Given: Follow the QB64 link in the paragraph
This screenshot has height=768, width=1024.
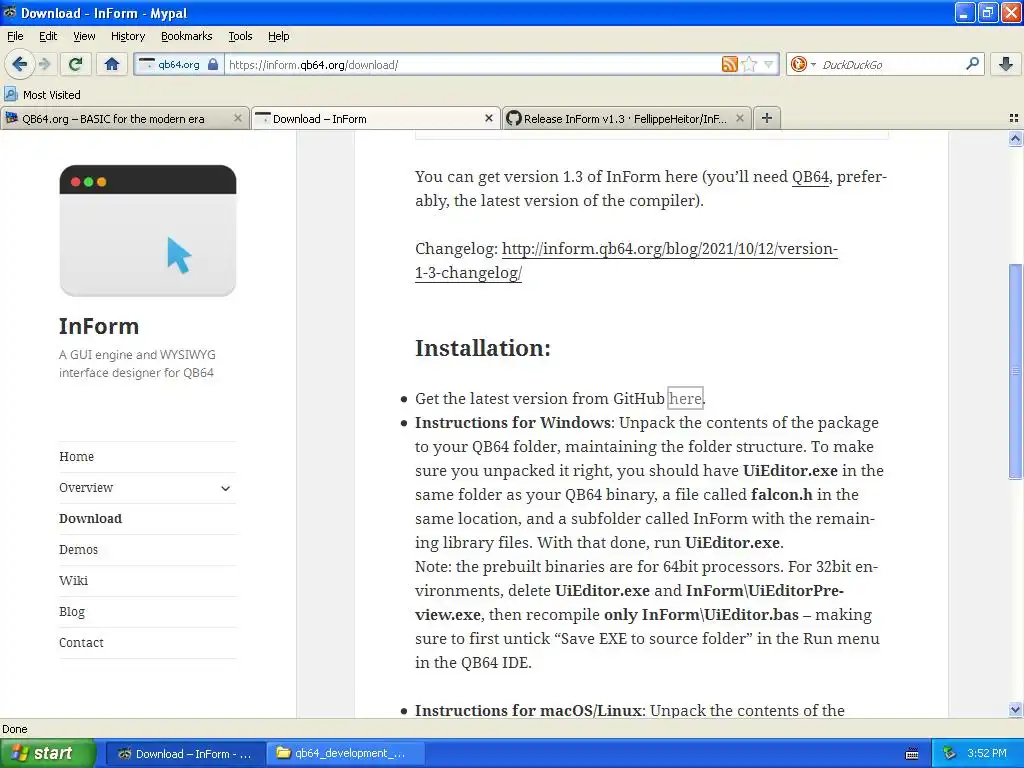Looking at the screenshot, I should click(x=810, y=177).
